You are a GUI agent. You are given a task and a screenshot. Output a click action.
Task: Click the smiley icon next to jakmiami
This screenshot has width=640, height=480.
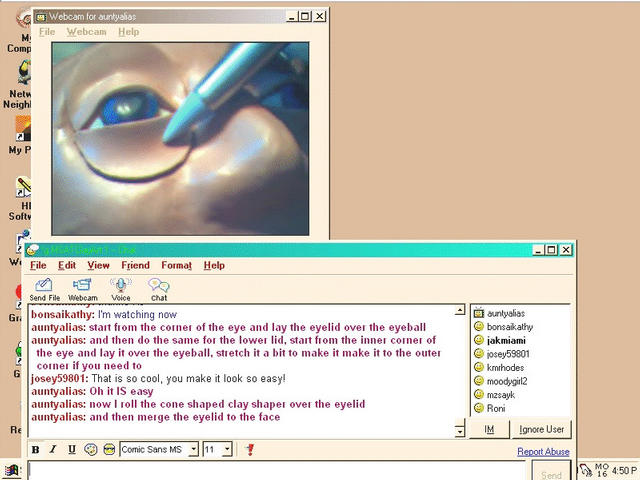pyautogui.click(x=479, y=340)
